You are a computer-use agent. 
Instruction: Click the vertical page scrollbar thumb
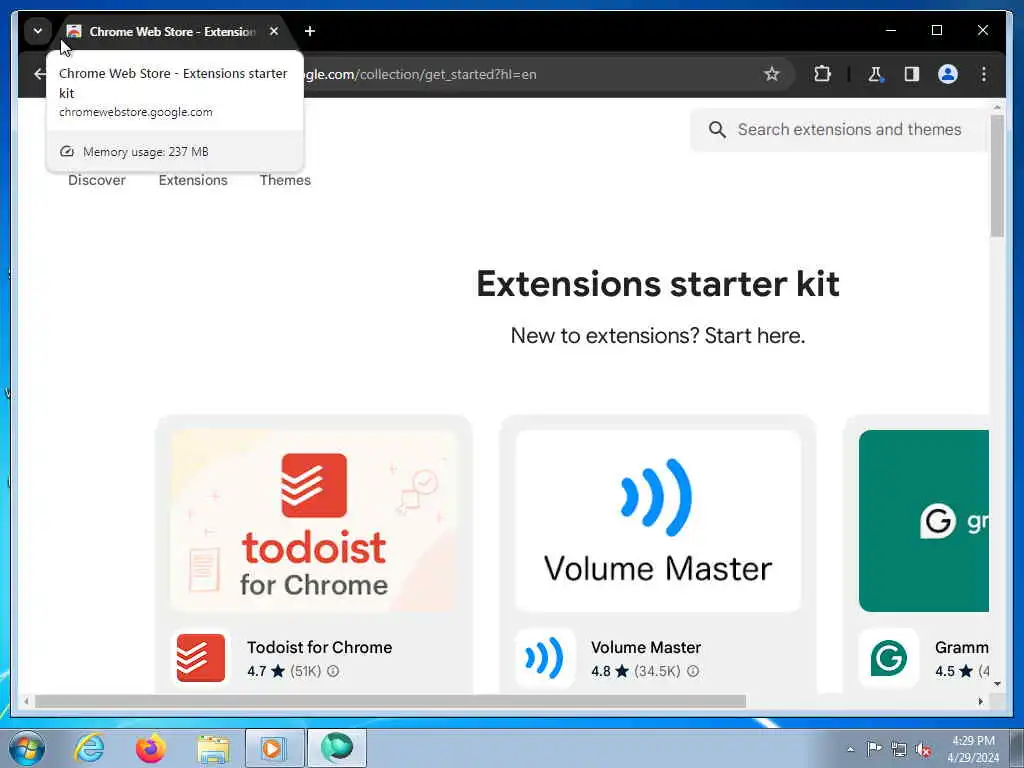(x=997, y=176)
